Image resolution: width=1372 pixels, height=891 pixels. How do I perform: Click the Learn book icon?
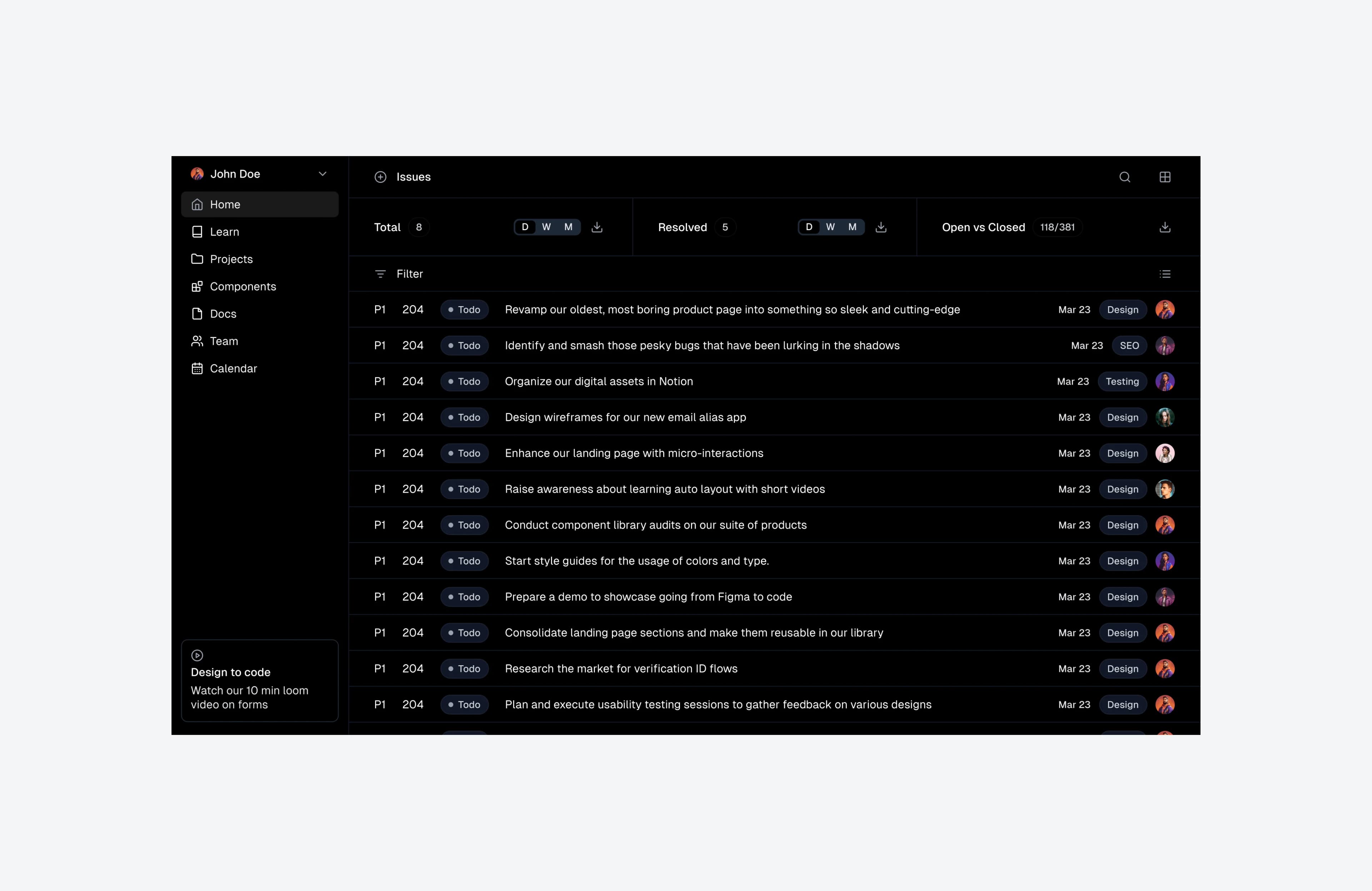click(x=197, y=232)
